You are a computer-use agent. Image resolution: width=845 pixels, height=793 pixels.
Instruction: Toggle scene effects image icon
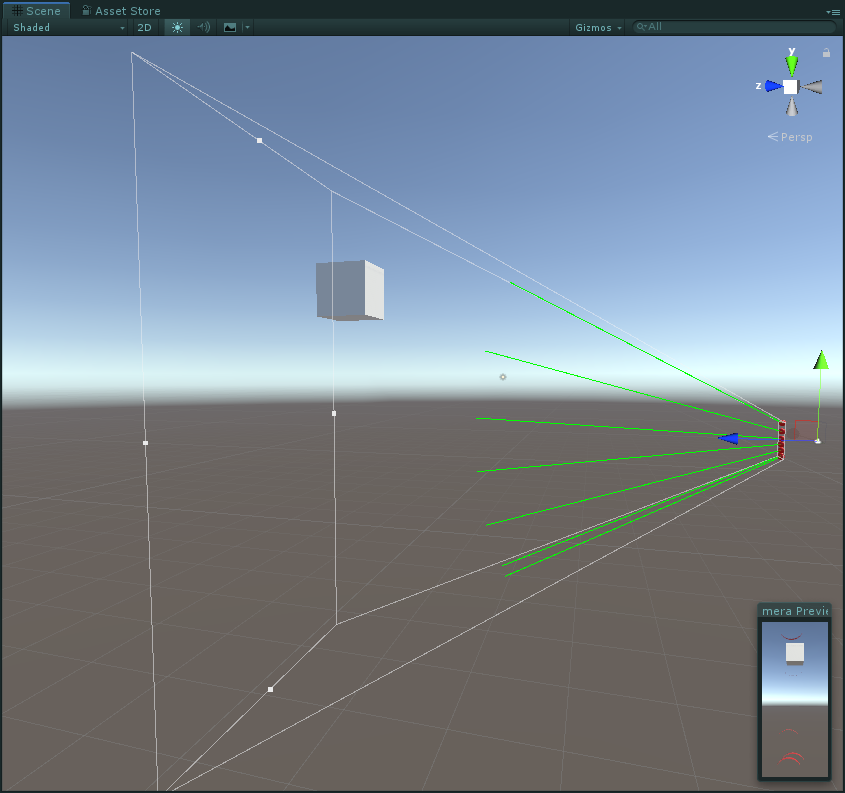tap(230, 27)
